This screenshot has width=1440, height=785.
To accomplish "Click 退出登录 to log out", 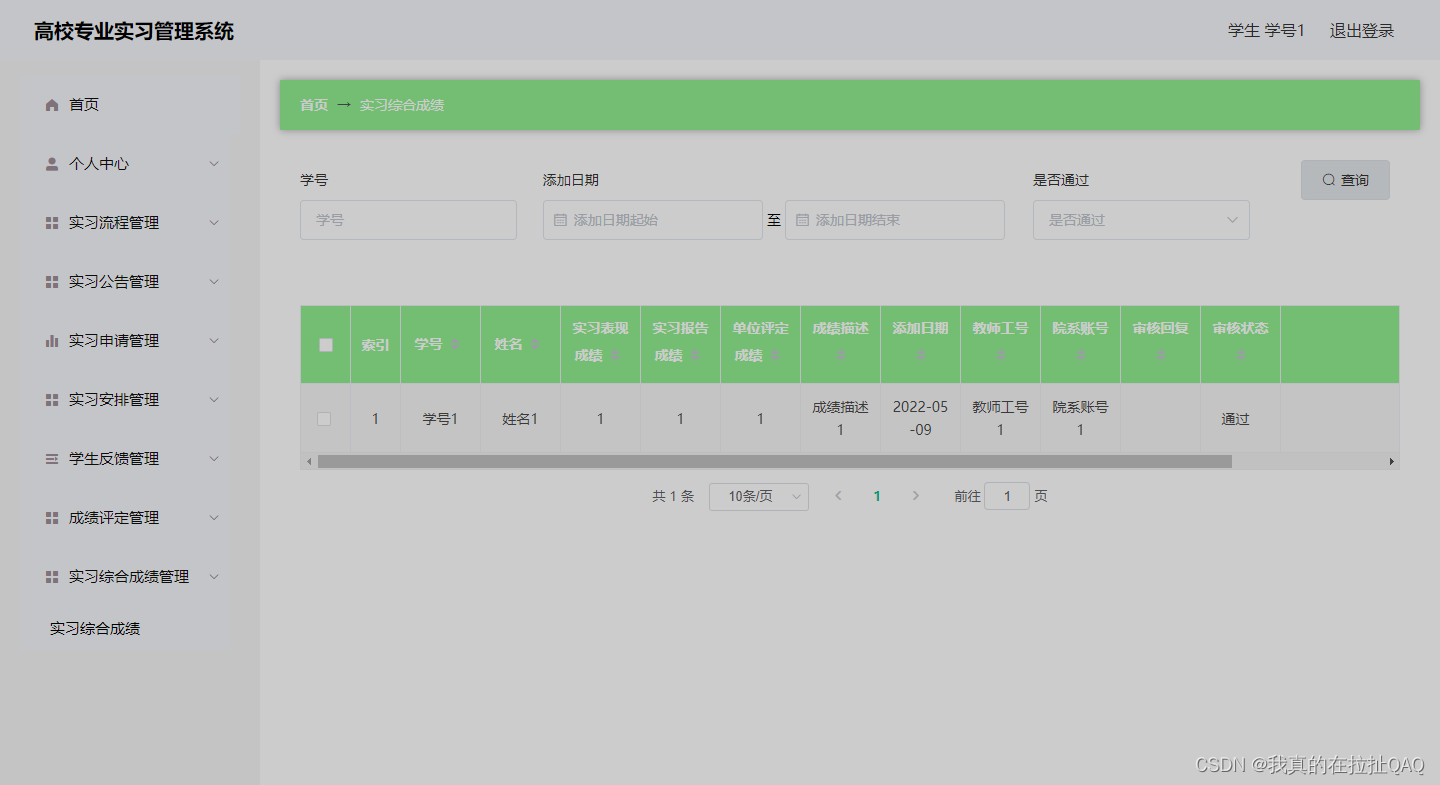I will coord(1361,30).
